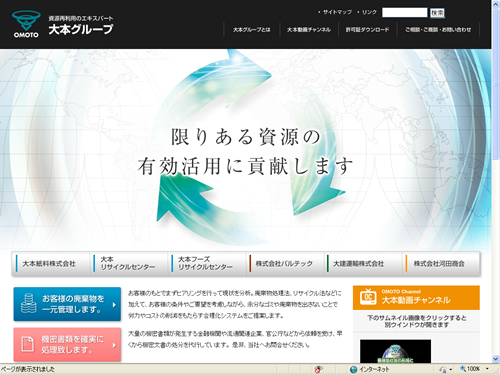
Task: Open the zoom level dropdown arrow
Action: click(487, 369)
